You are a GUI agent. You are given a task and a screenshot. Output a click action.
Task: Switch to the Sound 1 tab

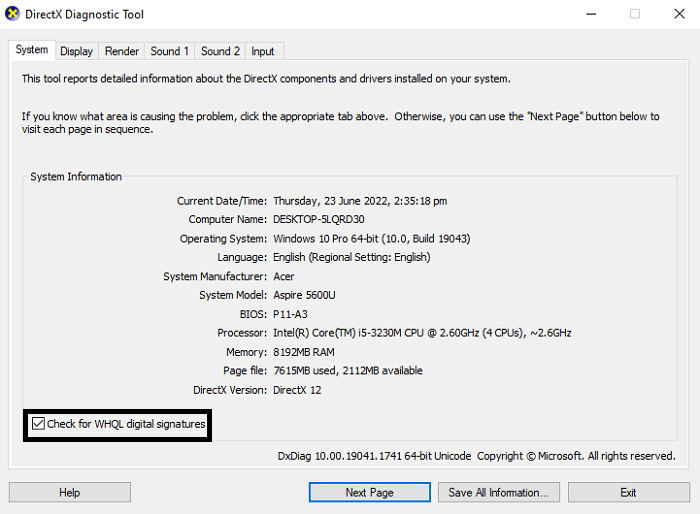point(170,51)
